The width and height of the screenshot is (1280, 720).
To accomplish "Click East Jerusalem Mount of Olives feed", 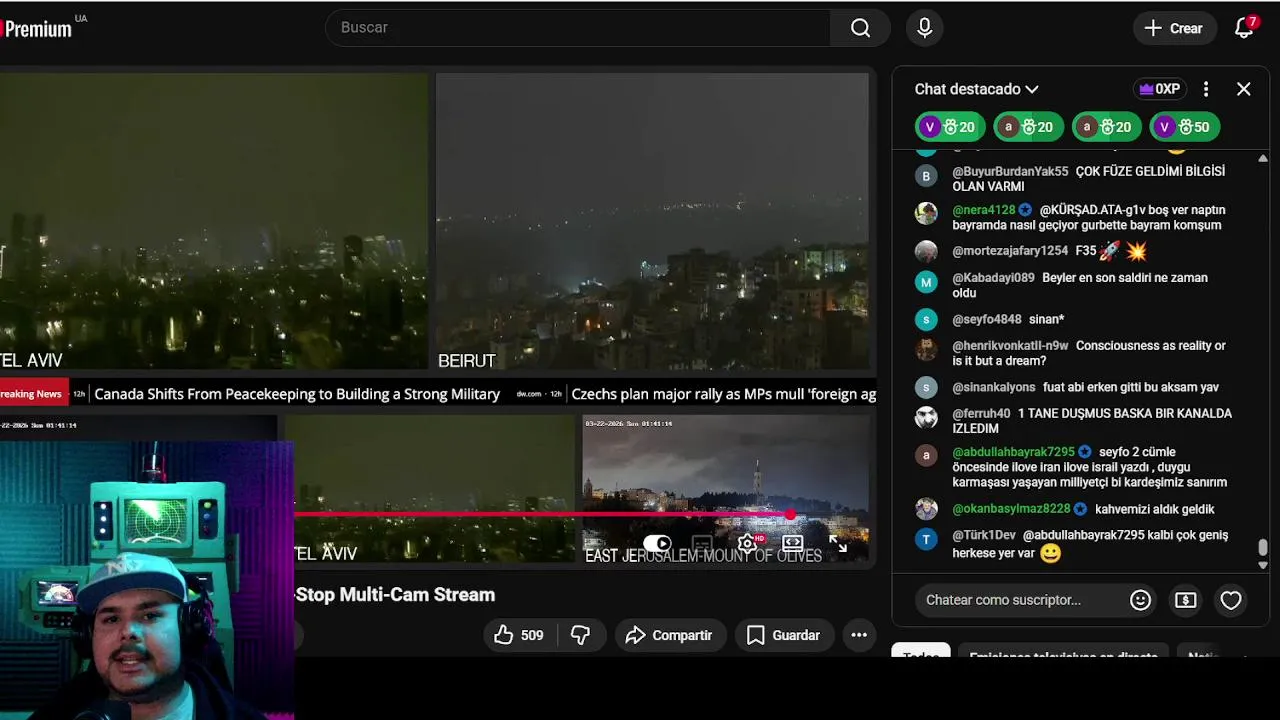I will click(725, 488).
